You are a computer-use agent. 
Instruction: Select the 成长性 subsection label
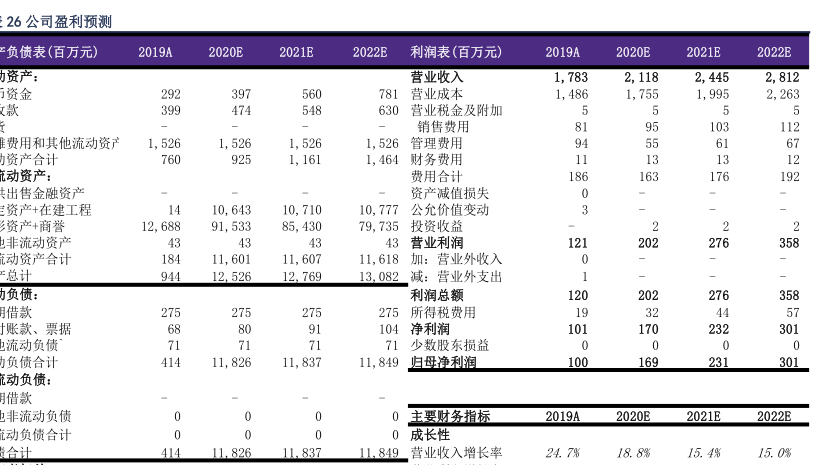(x=430, y=435)
